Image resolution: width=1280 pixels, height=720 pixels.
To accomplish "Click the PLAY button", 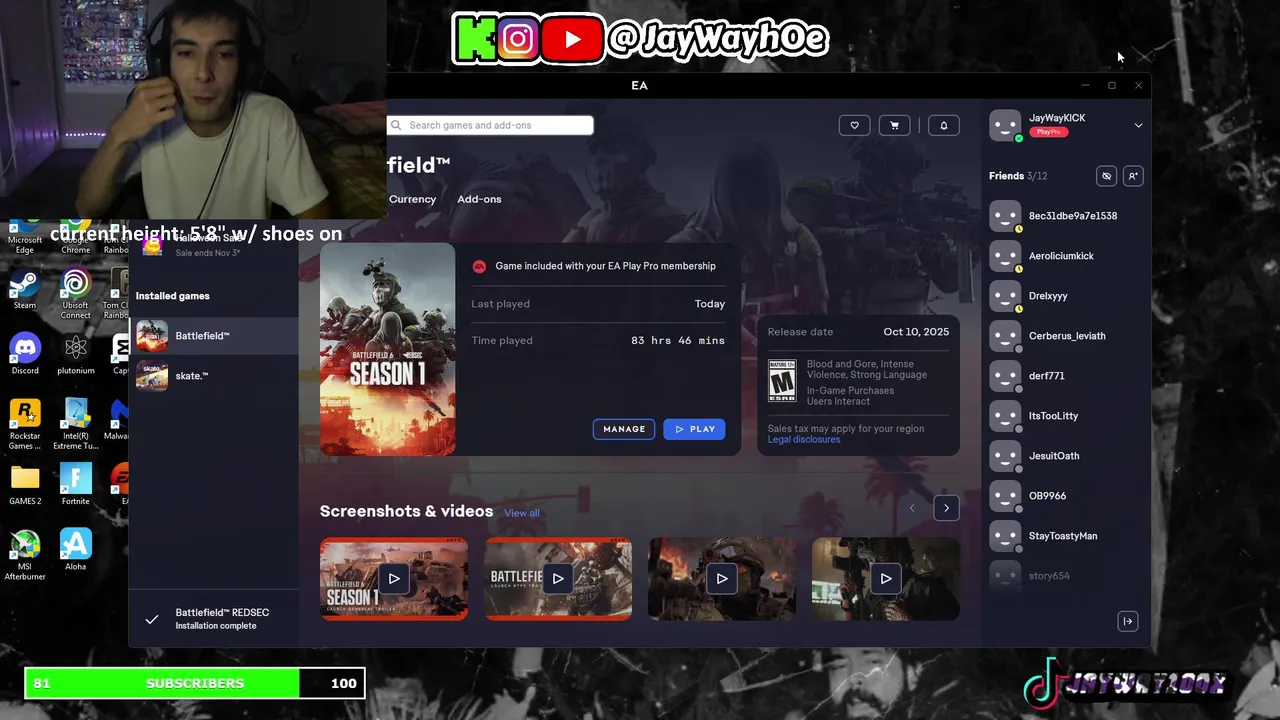I will (694, 429).
